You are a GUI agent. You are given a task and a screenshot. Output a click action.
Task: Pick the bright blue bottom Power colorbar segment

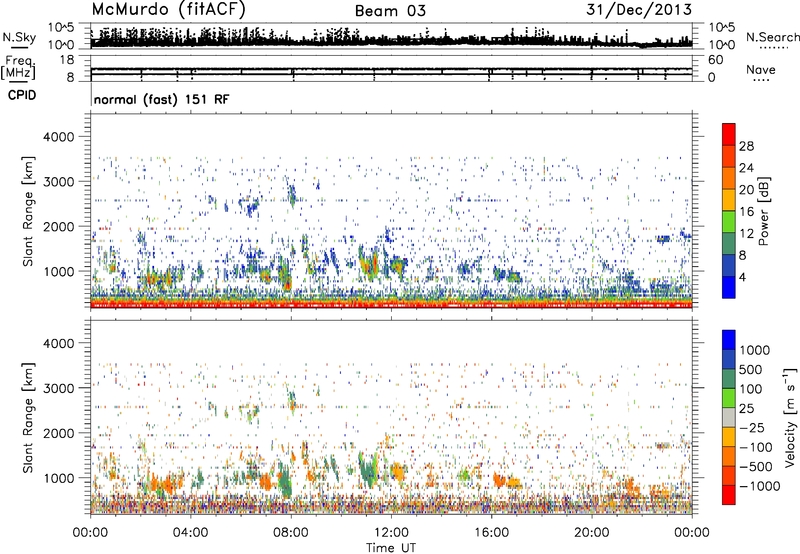pyautogui.click(x=729, y=287)
